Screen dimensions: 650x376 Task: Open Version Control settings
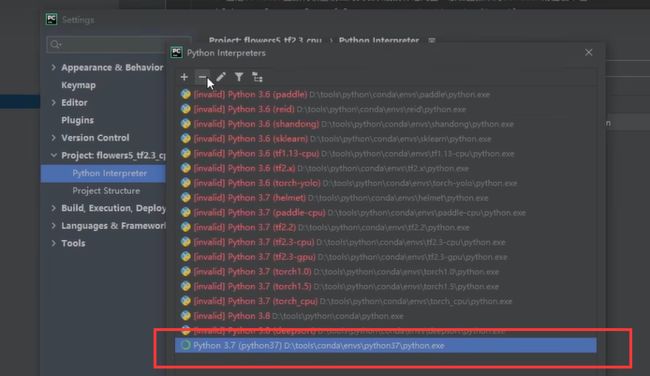point(95,138)
